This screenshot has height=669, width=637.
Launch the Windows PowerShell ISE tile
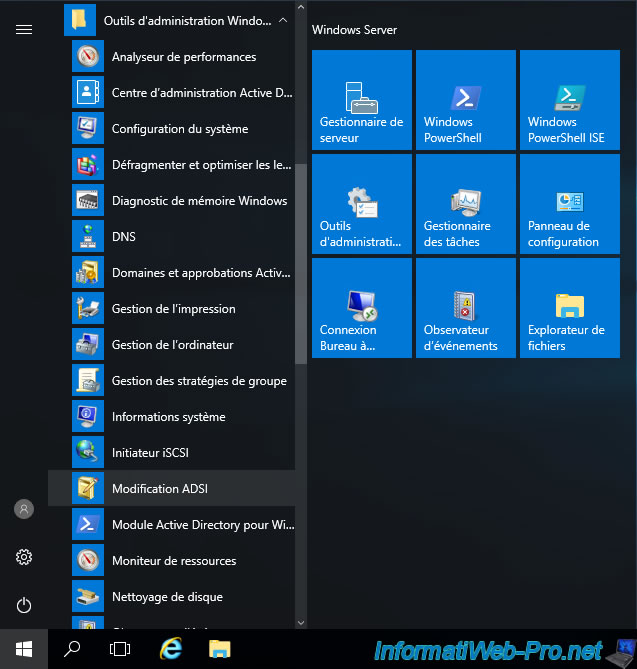[x=570, y=100]
